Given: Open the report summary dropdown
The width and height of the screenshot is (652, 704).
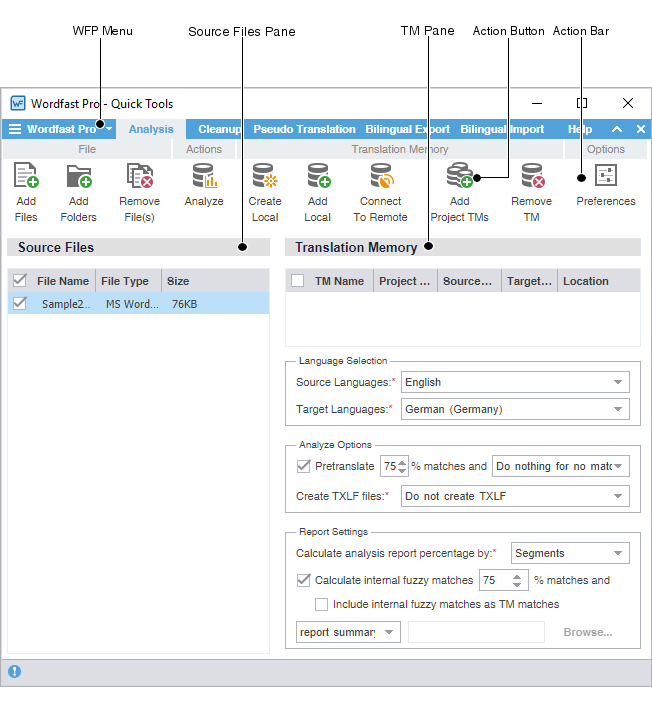Looking at the screenshot, I should click(348, 632).
